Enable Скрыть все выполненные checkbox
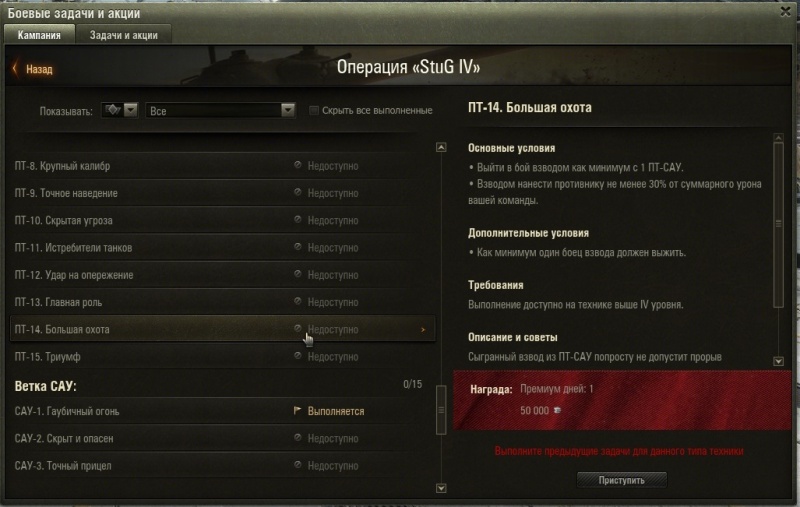This screenshot has width=800, height=507. point(314,110)
